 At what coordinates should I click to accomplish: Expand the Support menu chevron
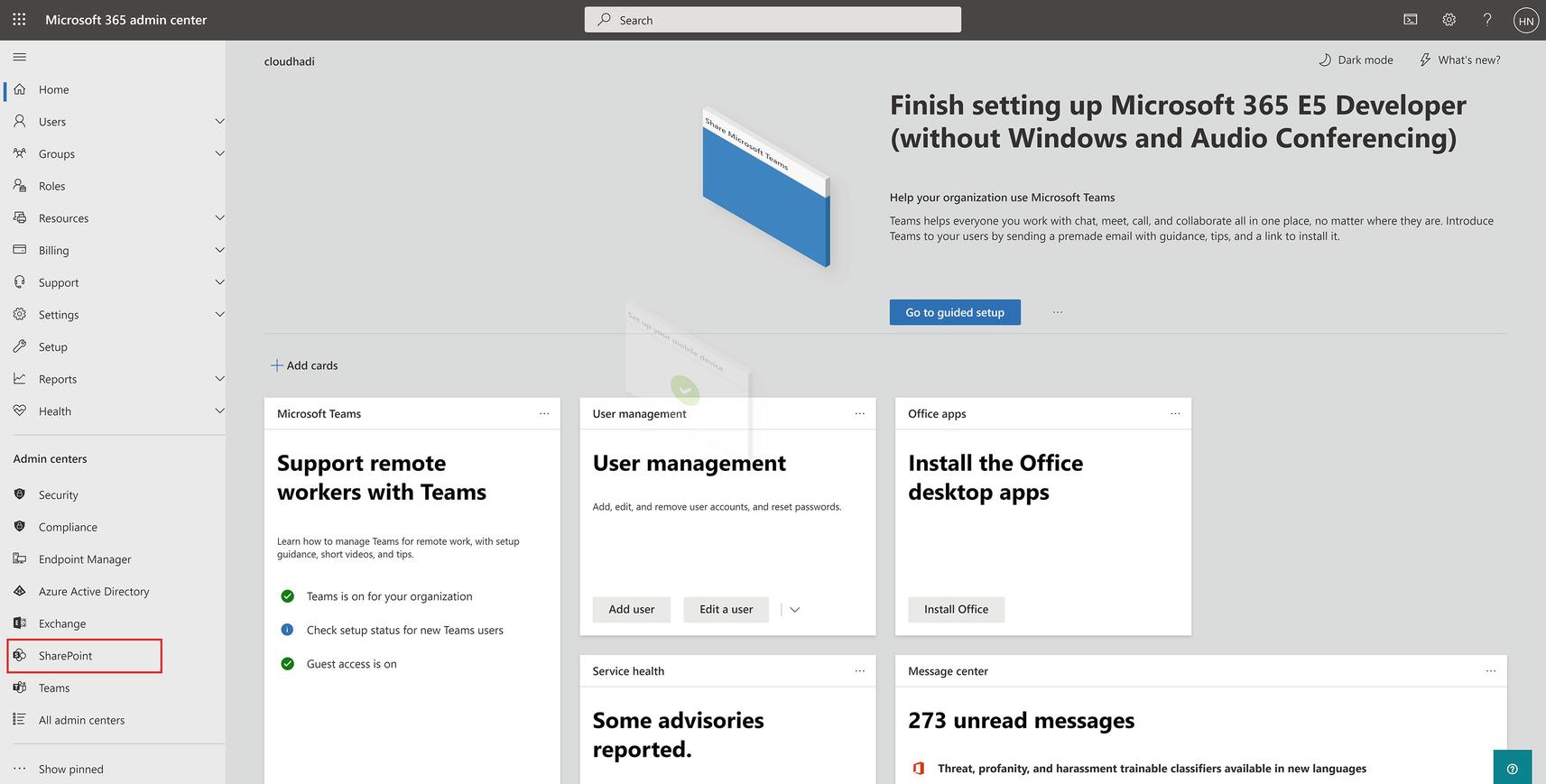click(x=219, y=282)
